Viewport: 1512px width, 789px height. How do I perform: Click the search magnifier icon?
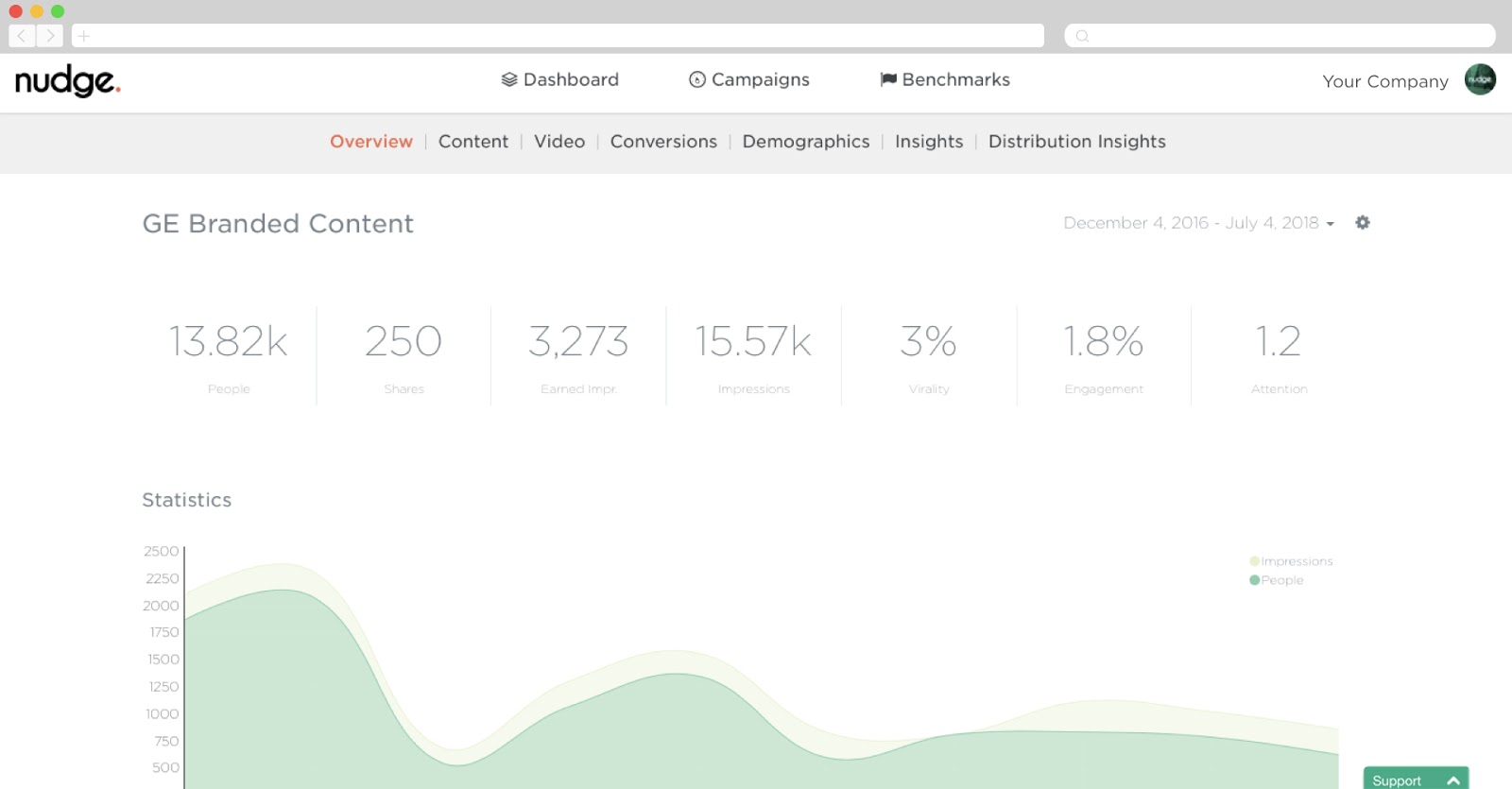coord(1080,35)
